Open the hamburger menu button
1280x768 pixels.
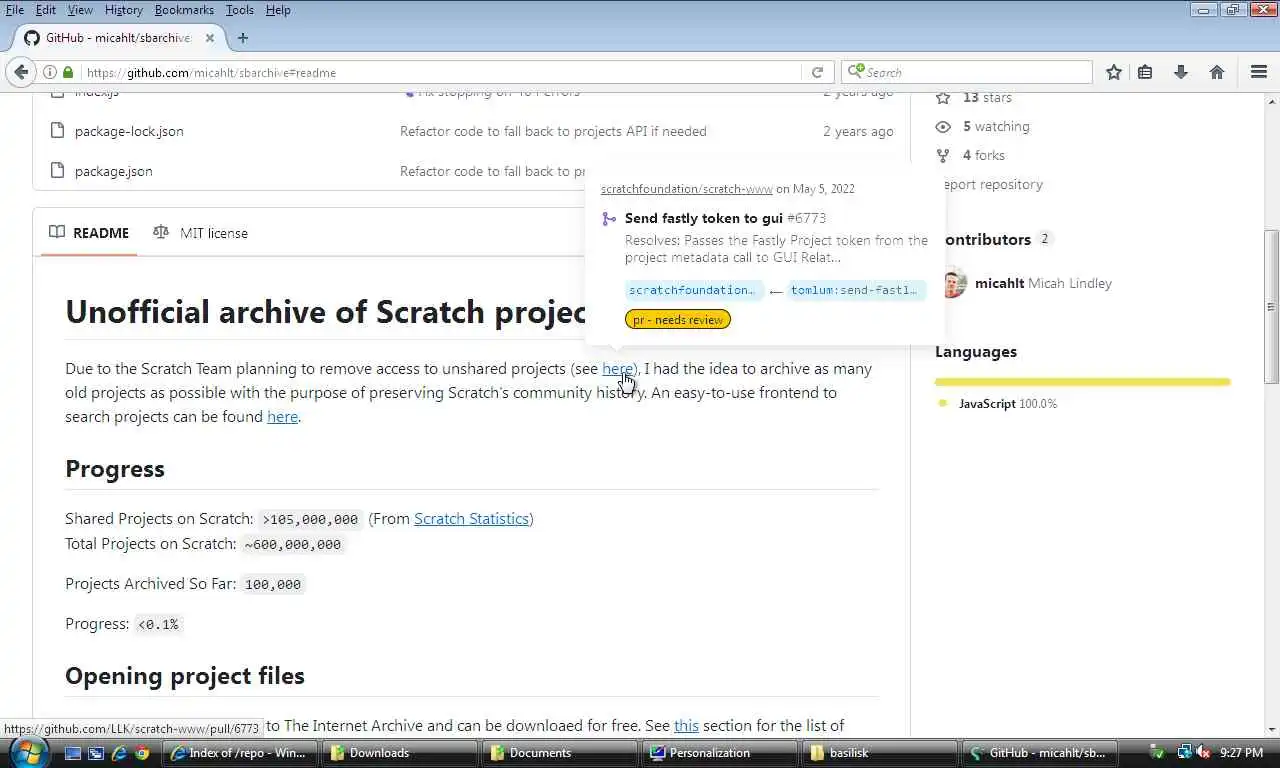(1259, 72)
